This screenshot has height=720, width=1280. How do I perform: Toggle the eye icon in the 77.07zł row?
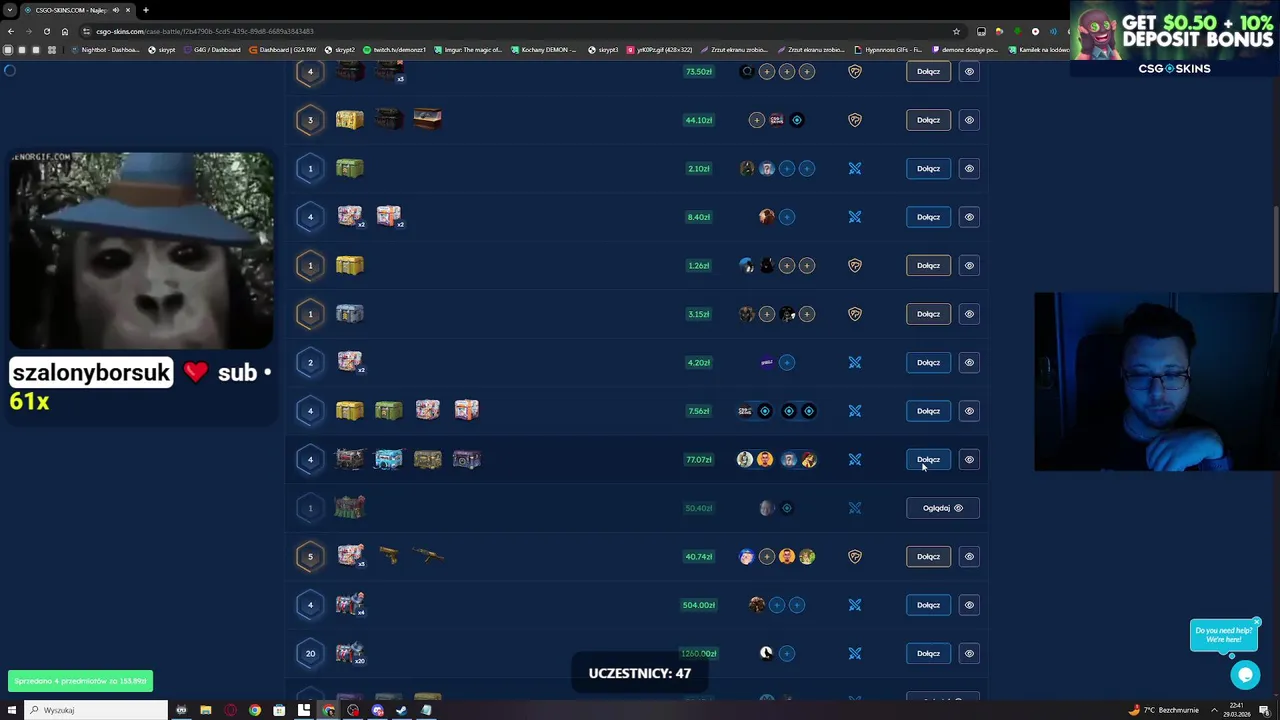(969, 459)
